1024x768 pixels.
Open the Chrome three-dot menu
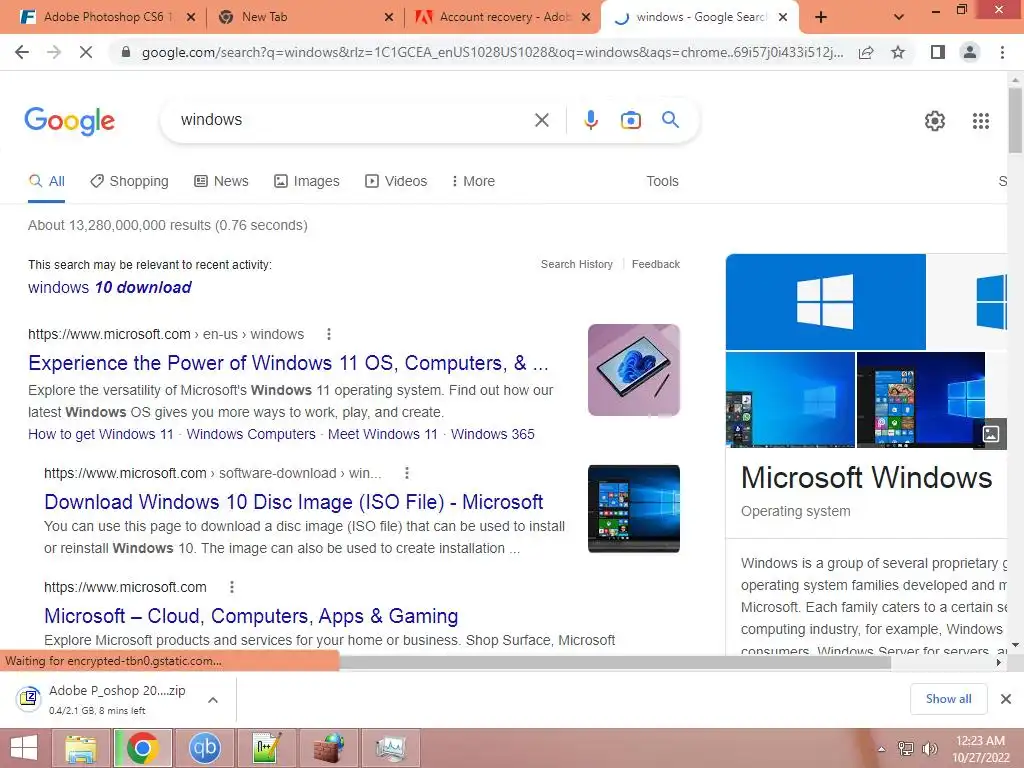tap(1002, 52)
